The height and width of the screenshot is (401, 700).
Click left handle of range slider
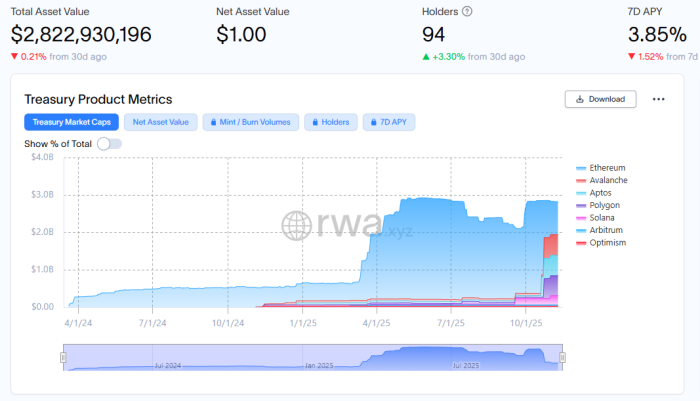(64, 357)
